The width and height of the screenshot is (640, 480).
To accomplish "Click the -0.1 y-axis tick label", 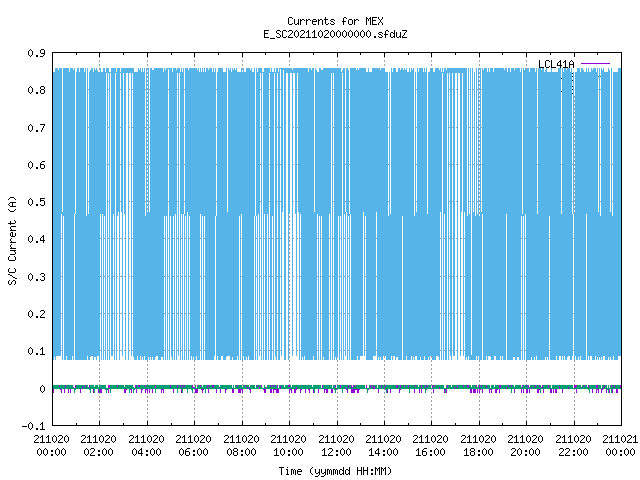I will pyautogui.click(x=33, y=426).
